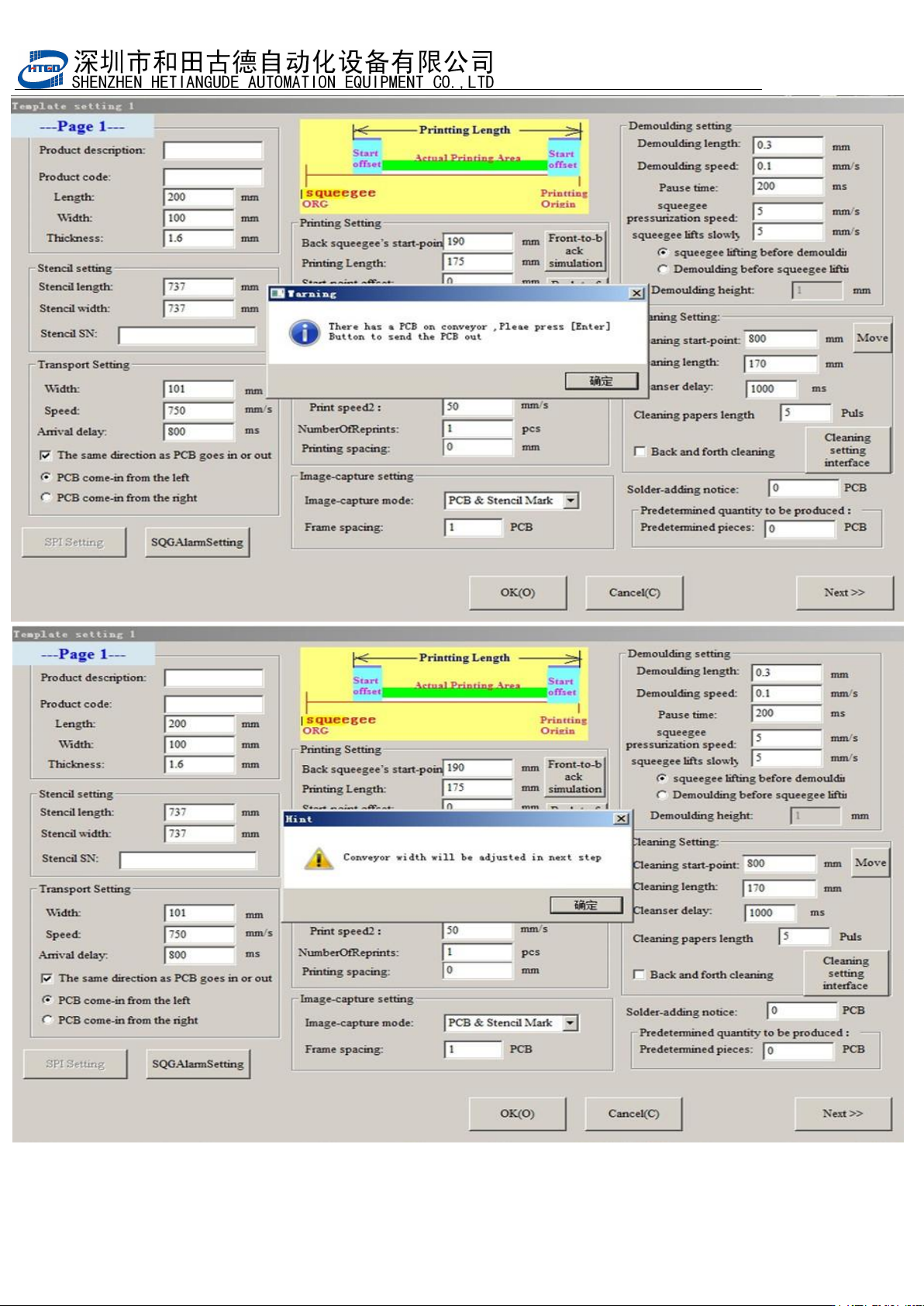This screenshot has width=924, height=1306.
Task: Enable 'Back and forth cleaning' in Warning screenshot
Action: 640,451
